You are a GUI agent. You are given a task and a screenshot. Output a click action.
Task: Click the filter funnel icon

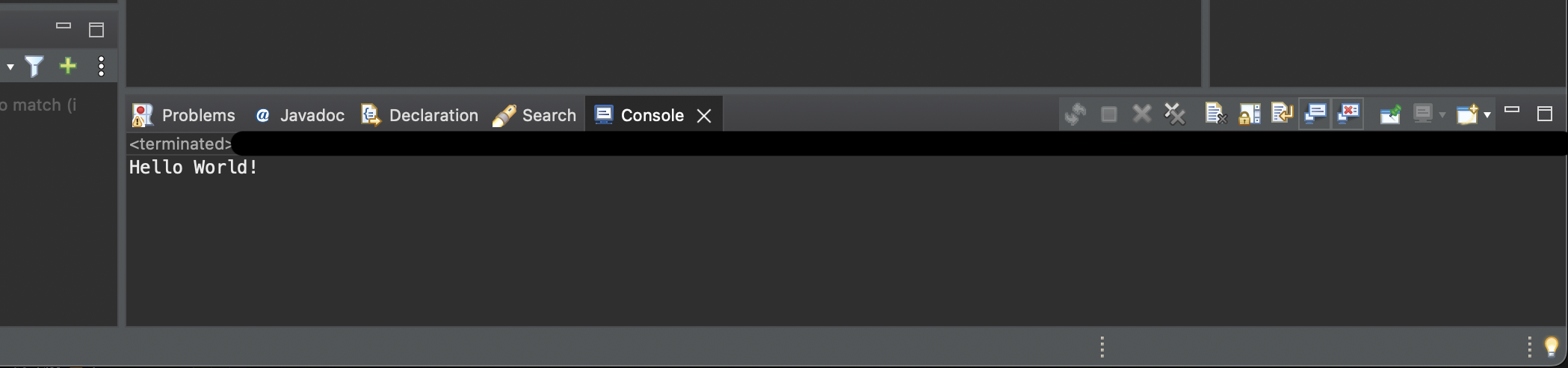coord(34,67)
